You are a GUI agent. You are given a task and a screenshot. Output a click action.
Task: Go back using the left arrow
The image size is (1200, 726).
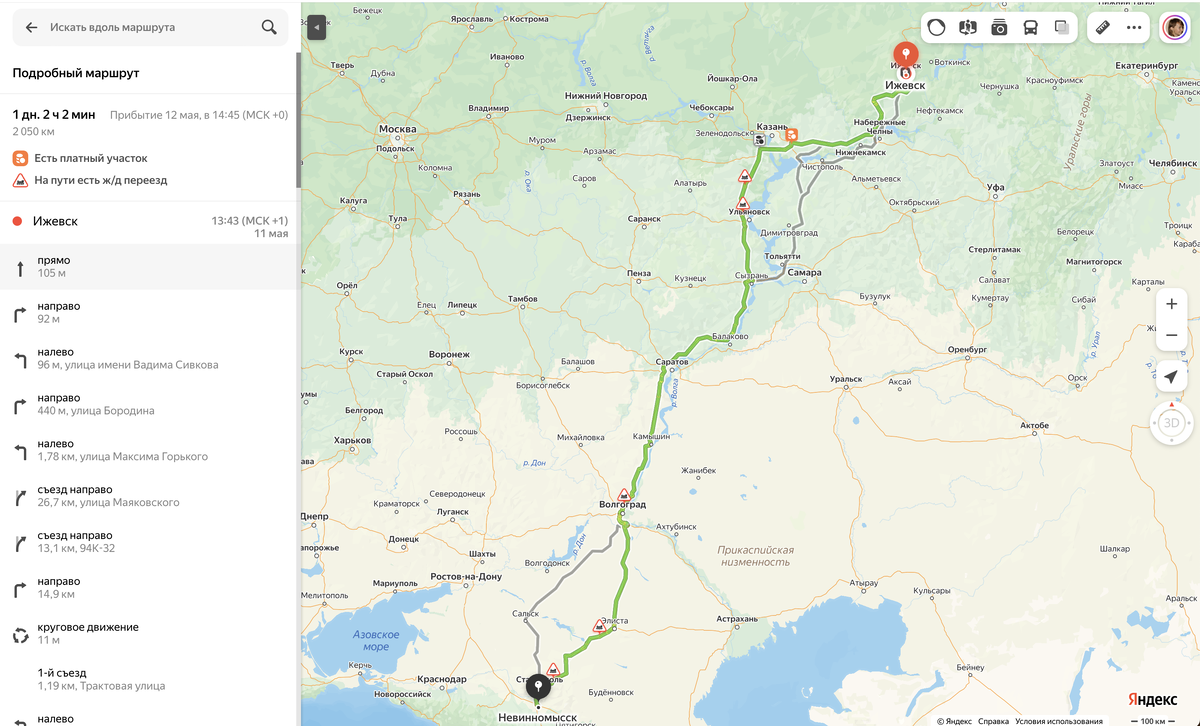tap(31, 28)
